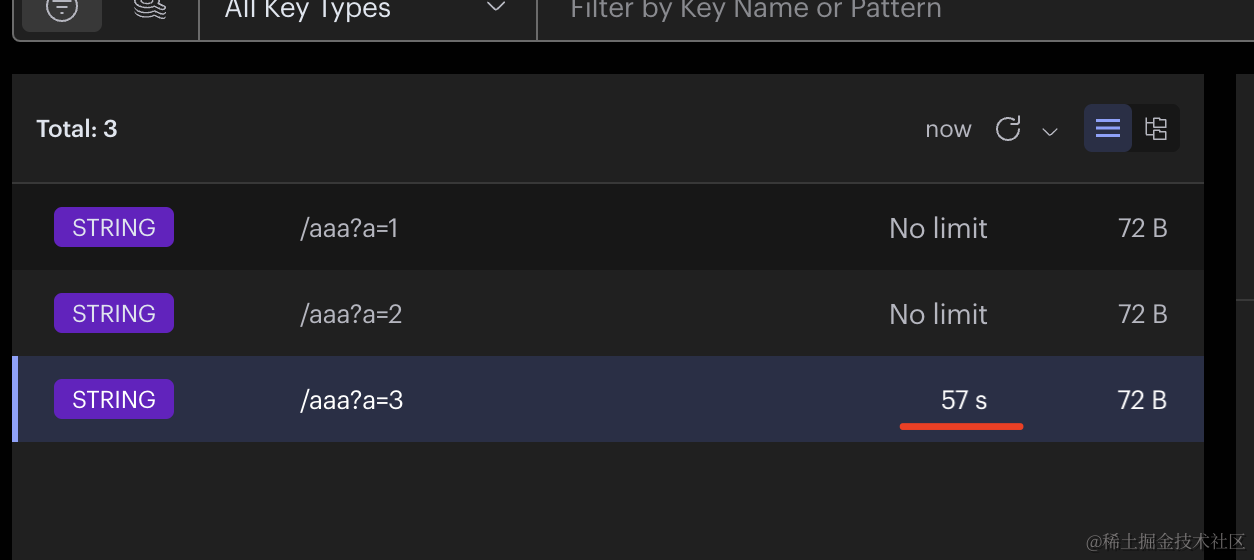Click STRING badge of /aaa?a=2
1254x560 pixels.
114,313
